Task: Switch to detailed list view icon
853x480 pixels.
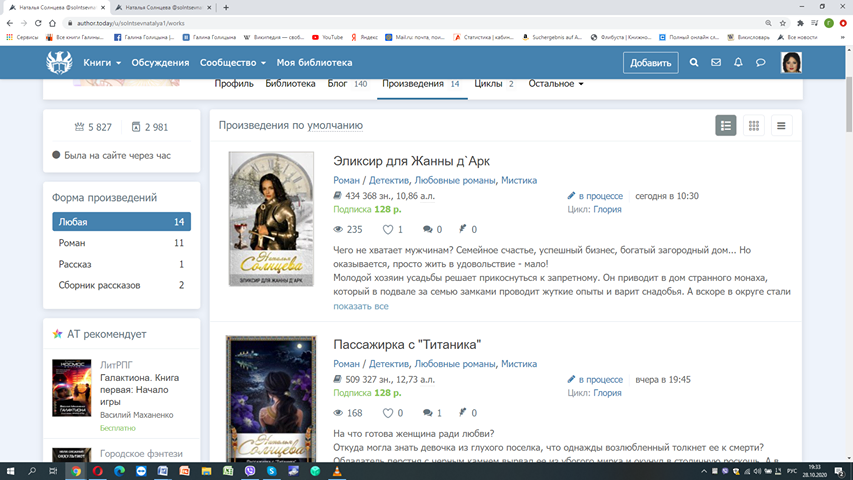Action: pos(726,125)
